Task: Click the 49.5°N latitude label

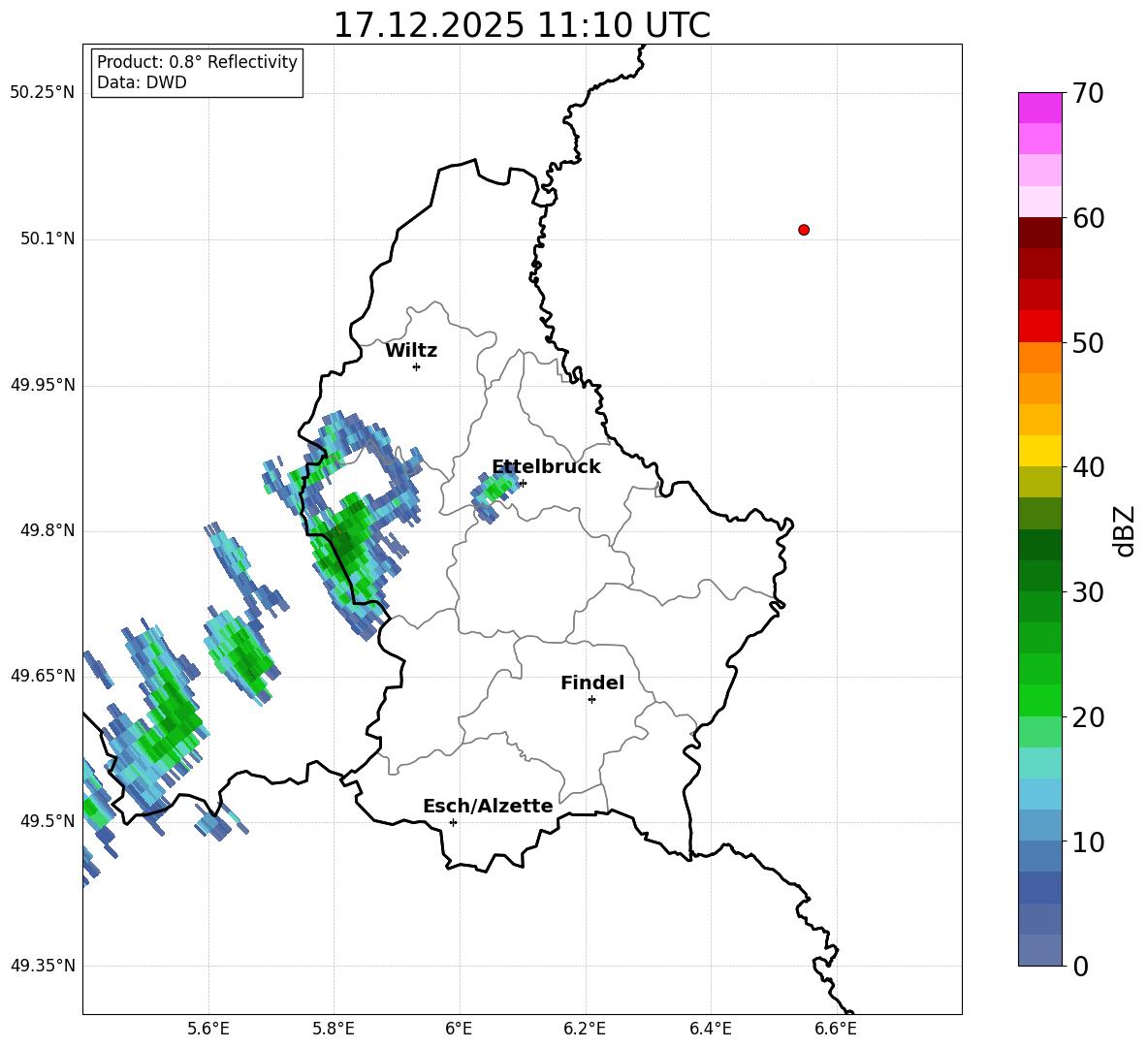Action: click(48, 820)
